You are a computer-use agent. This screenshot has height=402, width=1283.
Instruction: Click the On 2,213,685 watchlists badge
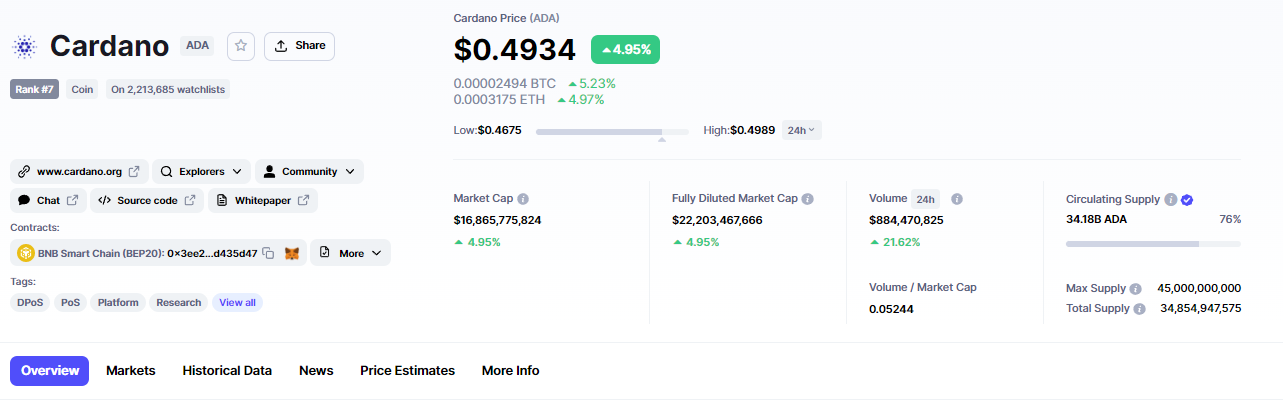click(x=168, y=89)
